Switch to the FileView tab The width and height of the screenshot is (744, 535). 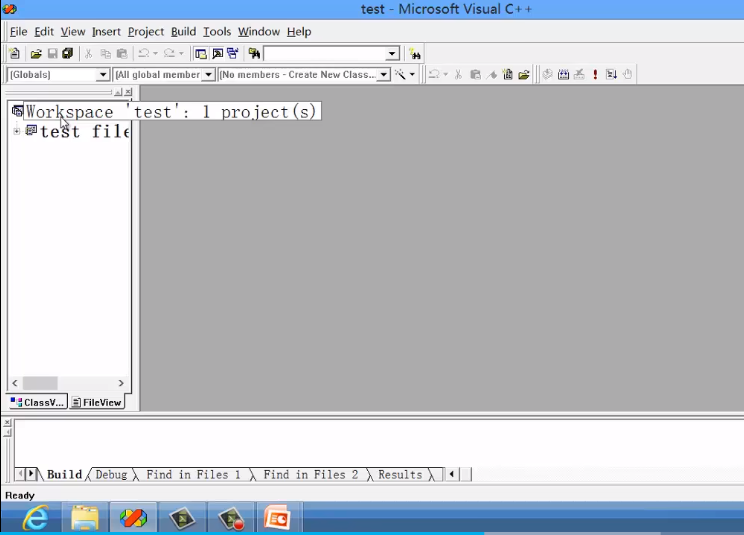pos(97,402)
